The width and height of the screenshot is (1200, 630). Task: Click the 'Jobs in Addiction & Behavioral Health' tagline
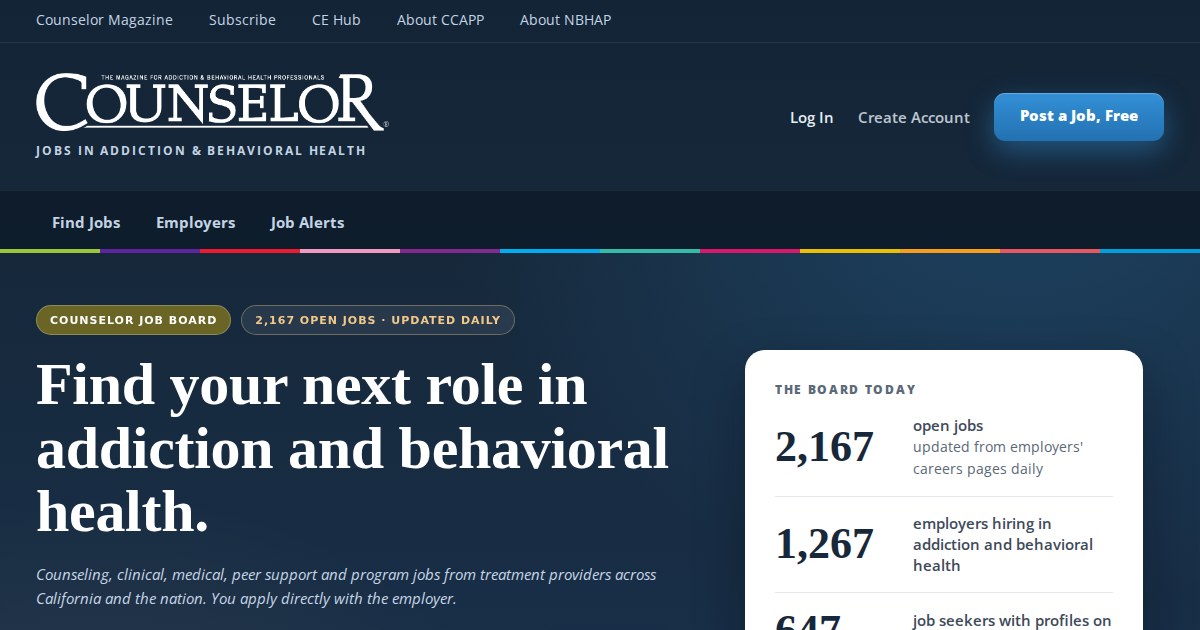[201, 151]
